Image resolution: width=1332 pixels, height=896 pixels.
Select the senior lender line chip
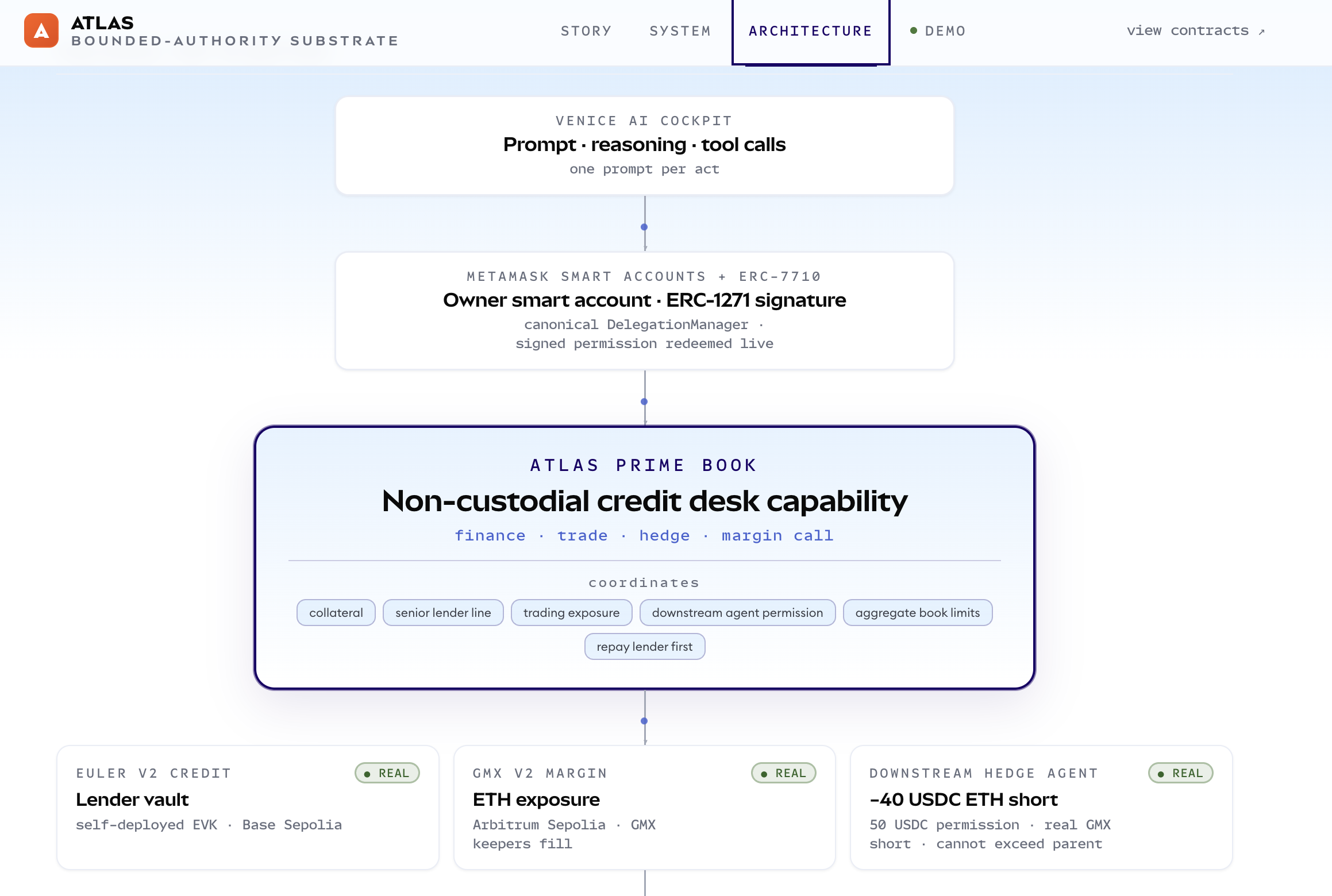click(443, 613)
